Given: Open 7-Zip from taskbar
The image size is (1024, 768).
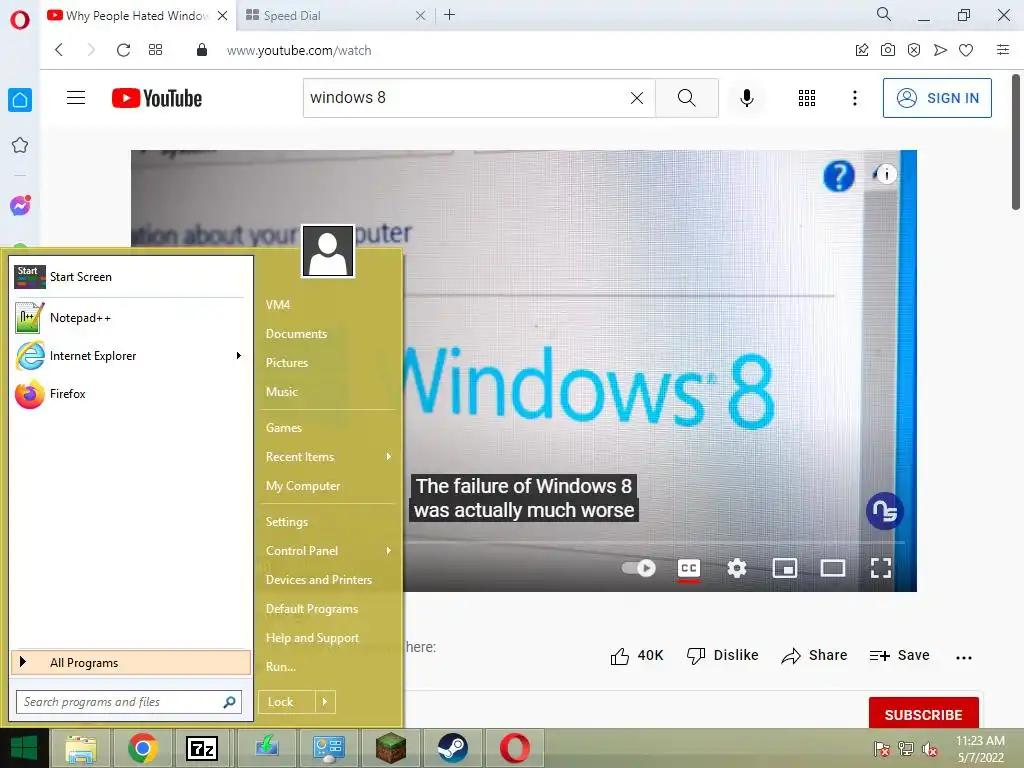Looking at the screenshot, I should (x=201, y=748).
